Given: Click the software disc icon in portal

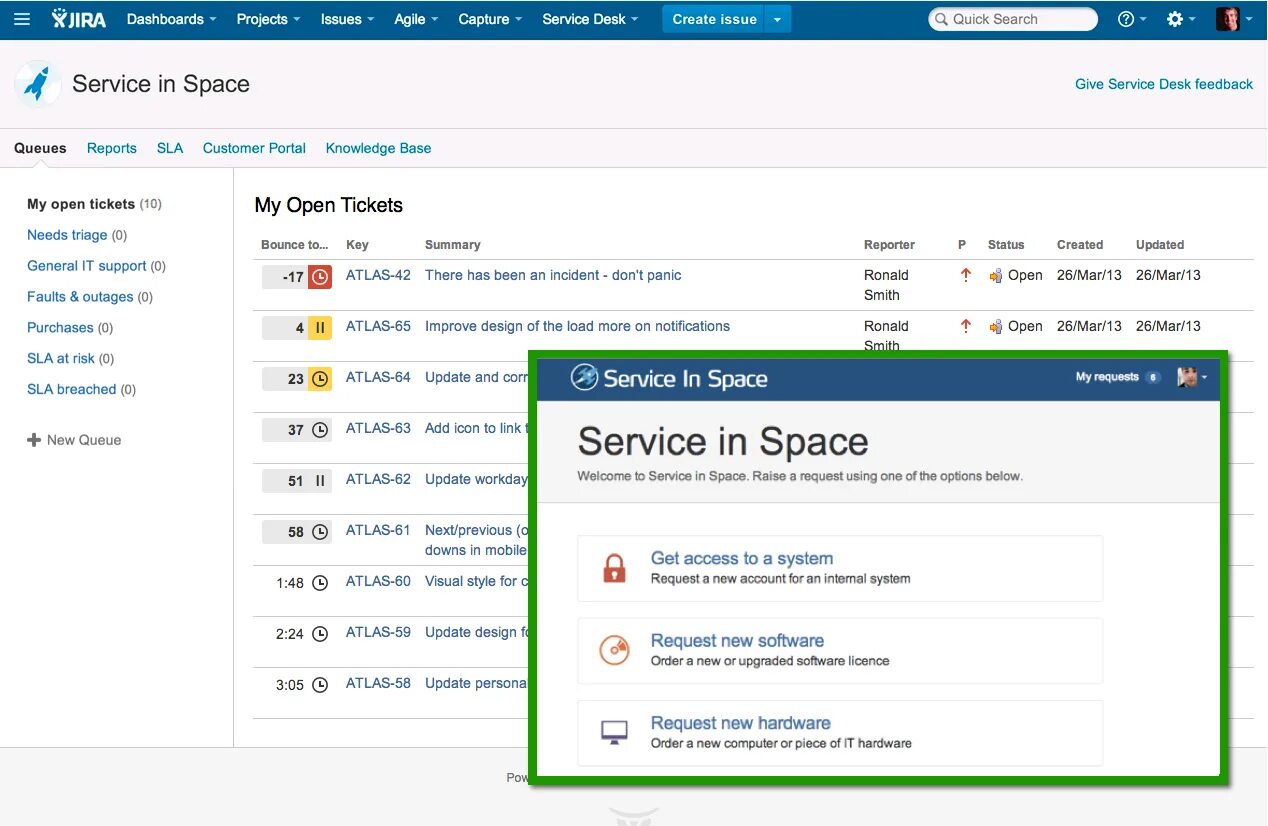Looking at the screenshot, I should (614, 651).
